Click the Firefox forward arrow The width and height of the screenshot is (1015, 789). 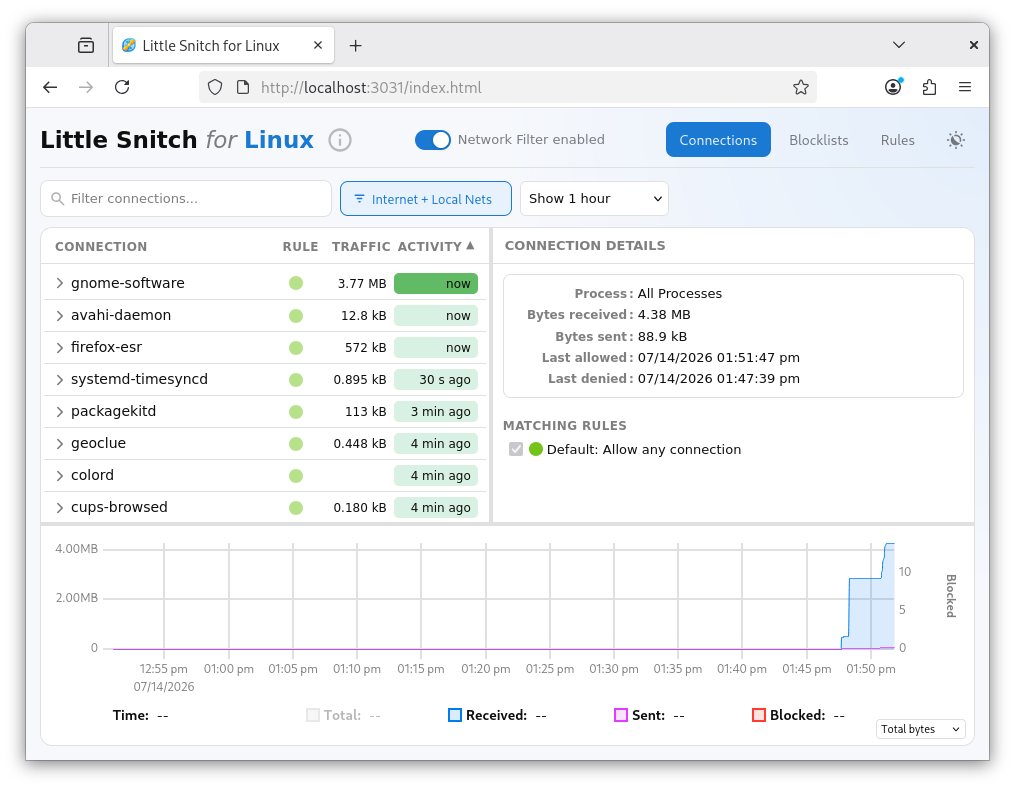click(86, 87)
